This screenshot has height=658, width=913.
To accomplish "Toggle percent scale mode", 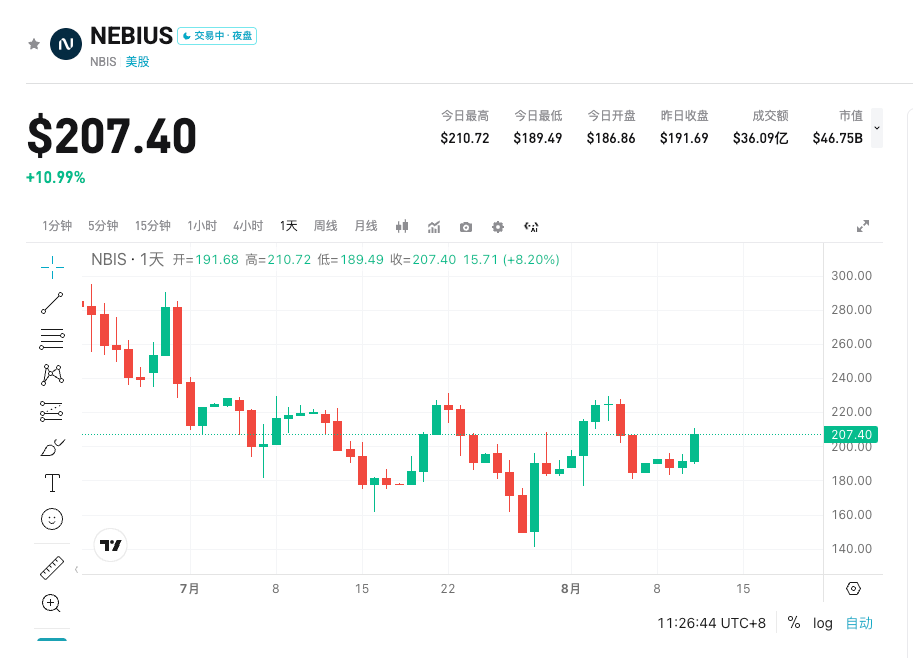I will tap(794, 622).
